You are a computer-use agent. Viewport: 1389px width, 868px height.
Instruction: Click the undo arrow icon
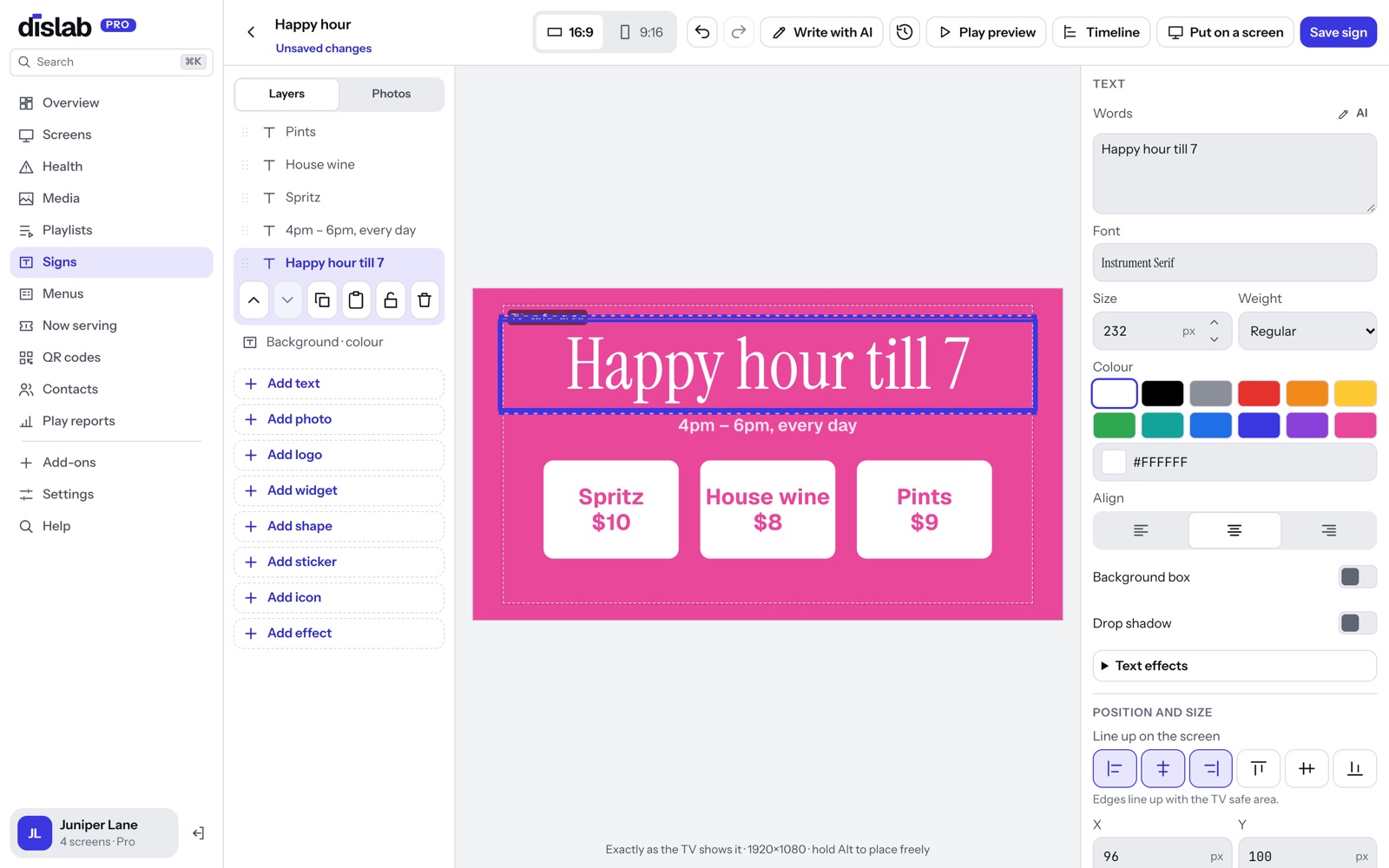(702, 32)
